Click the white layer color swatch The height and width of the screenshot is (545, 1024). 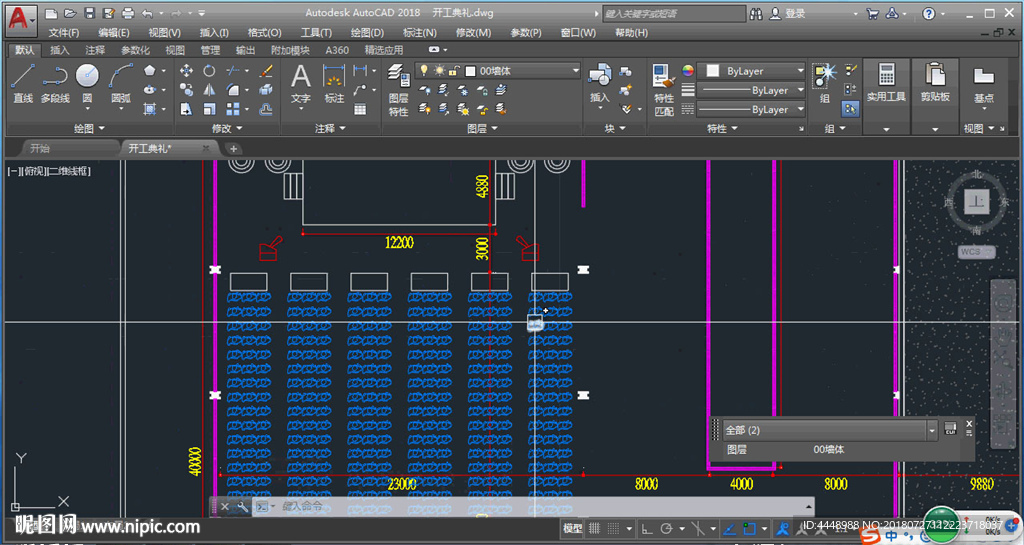pyautogui.click(x=470, y=70)
